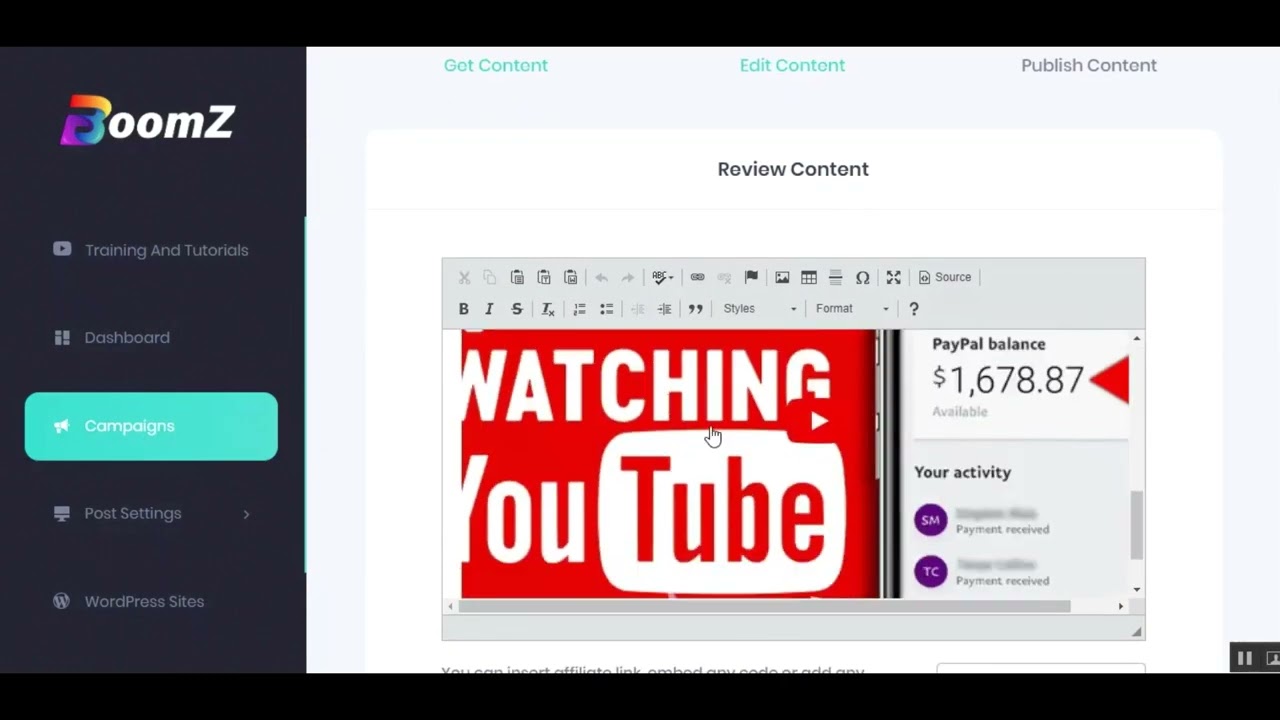Click editor scroll right arrow
The width and height of the screenshot is (1280, 720).
1120,606
